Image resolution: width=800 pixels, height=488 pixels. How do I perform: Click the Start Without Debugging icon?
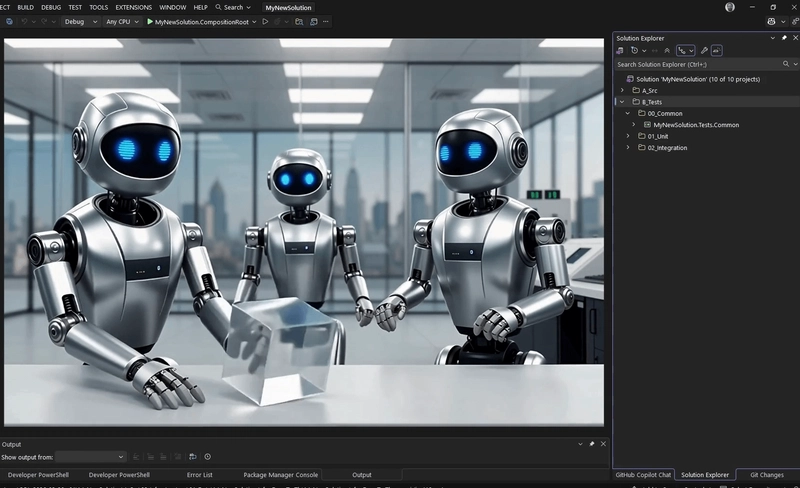(265, 21)
